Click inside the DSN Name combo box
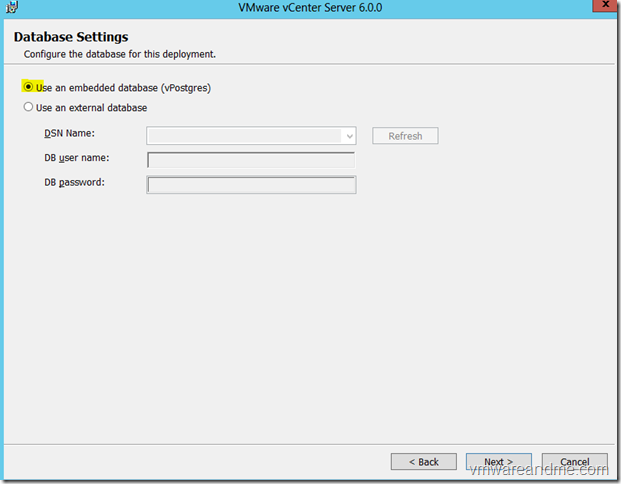Image resolution: width=621 pixels, height=484 pixels. tap(244, 136)
